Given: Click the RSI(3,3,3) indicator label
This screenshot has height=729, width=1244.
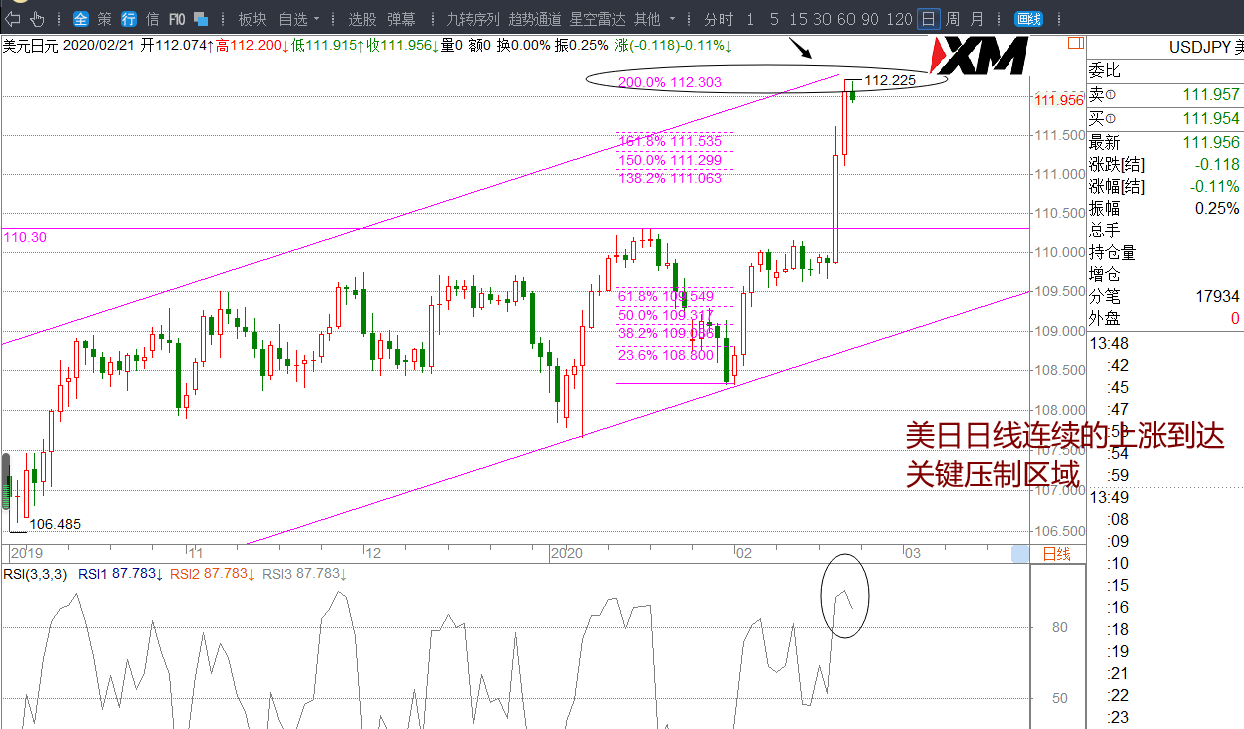Looking at the screenshot, I should pyautogui.click(x=36, y=574).
